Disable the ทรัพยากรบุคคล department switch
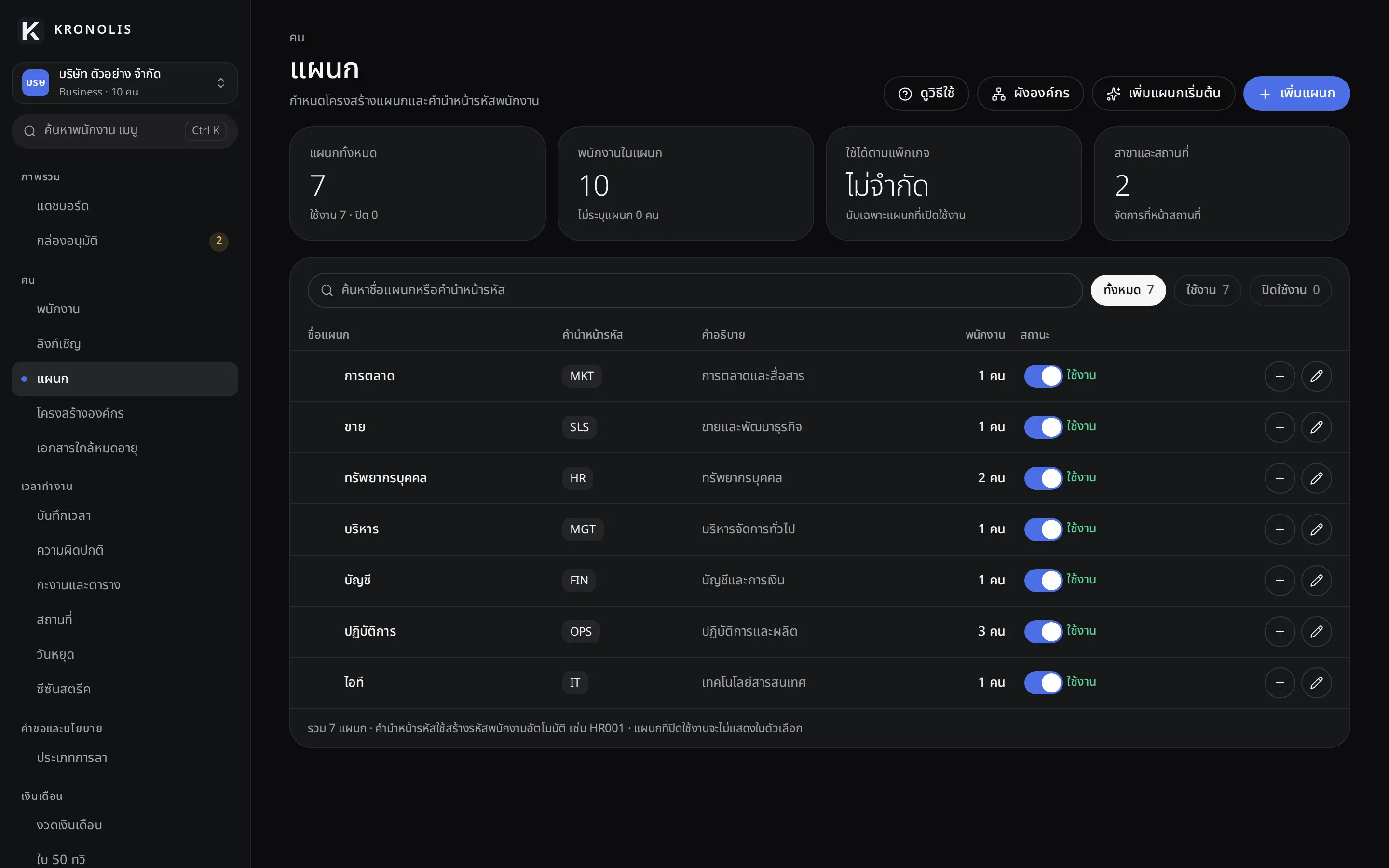 click(1043, 478)
